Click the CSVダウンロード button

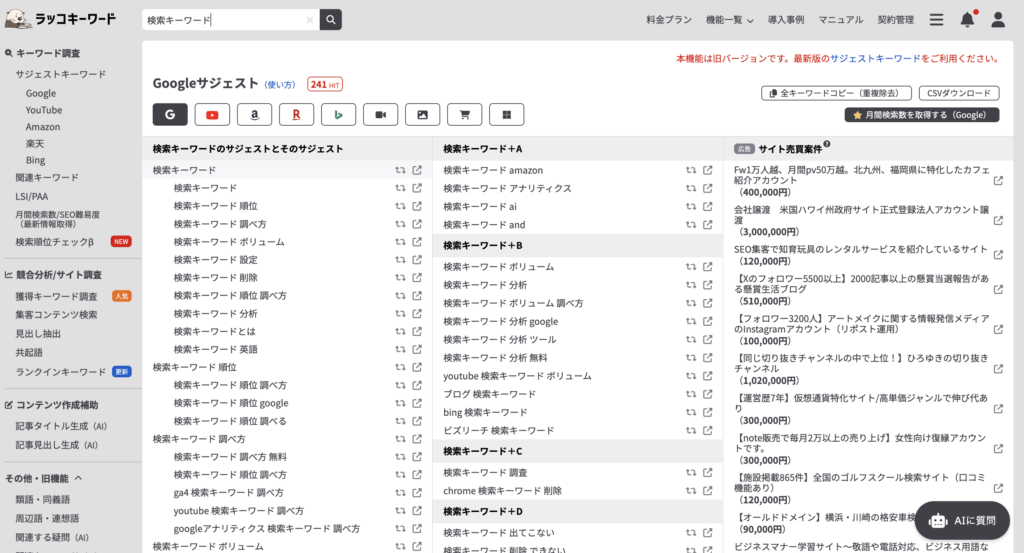tap(959, 93)
